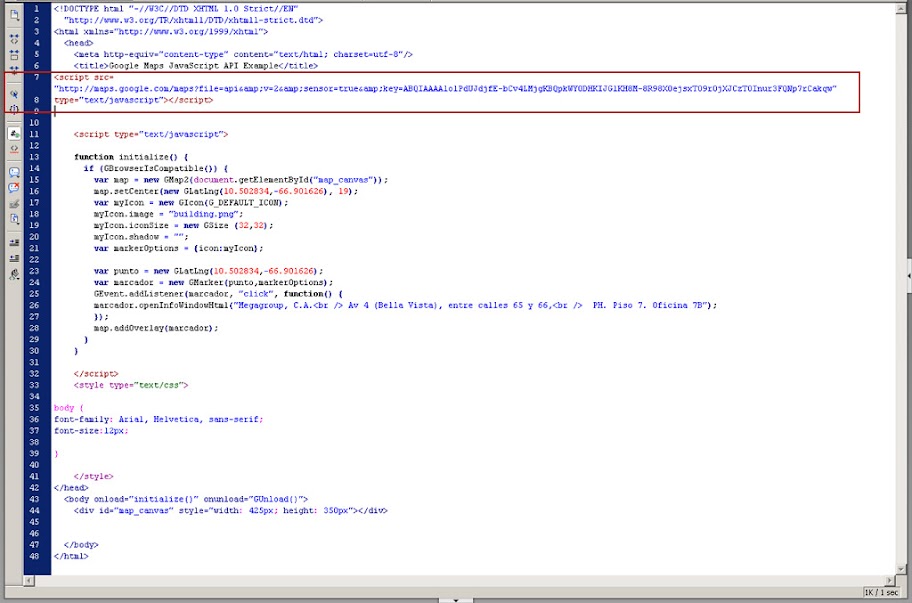Click line number 43 in the gutter
Screen dimensions: 912x603
(x=34, y=499)
